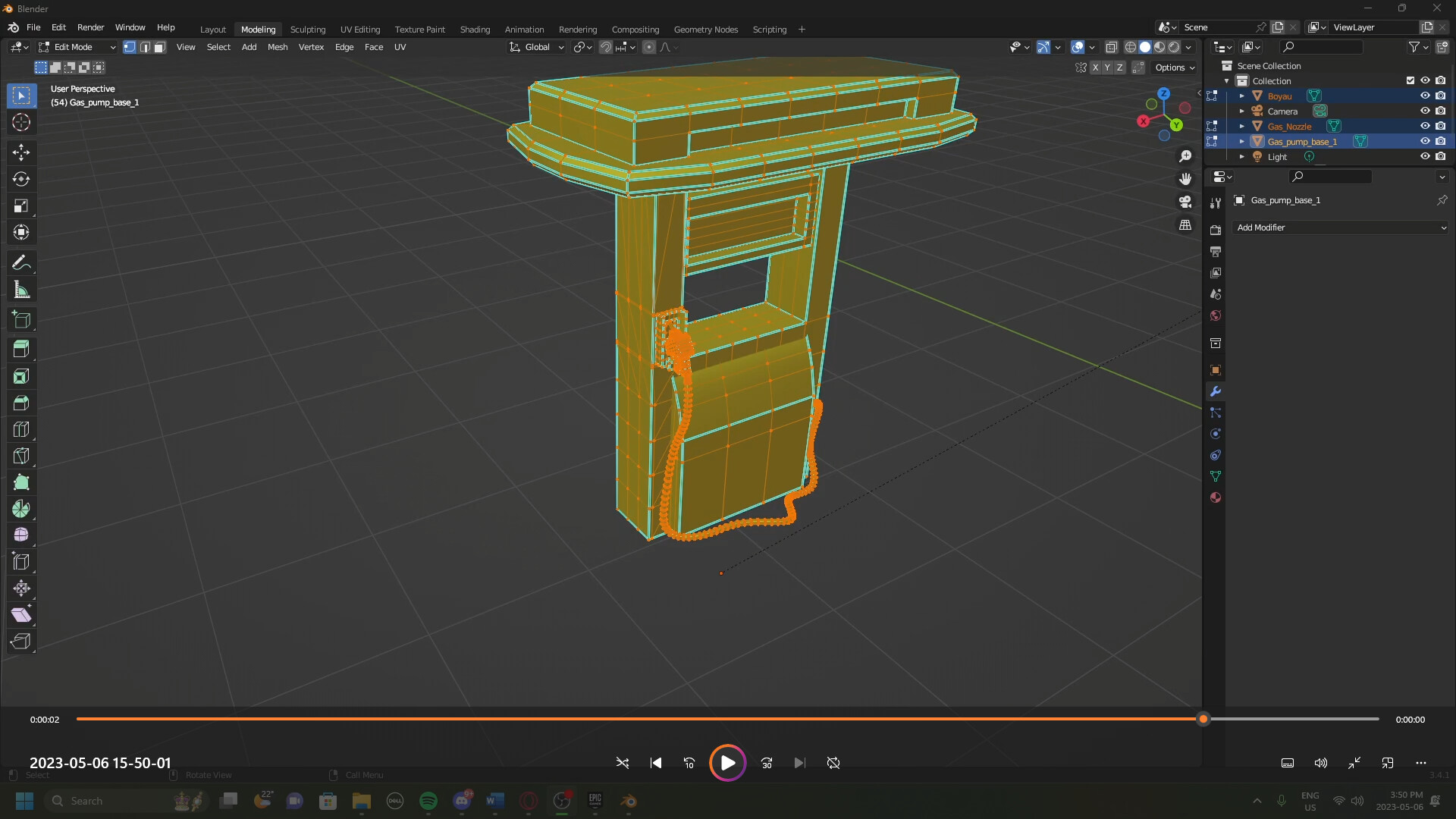Open the Add Modifier dropdown
Screen dimensions: 1456x819
point(1339,227)
